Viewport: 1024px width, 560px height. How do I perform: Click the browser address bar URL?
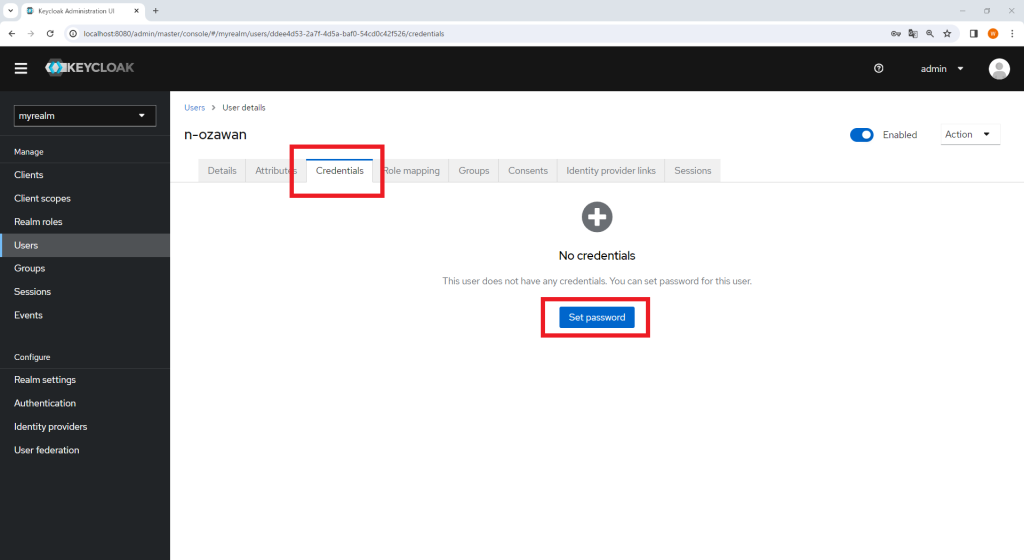[x=264, y=33]
